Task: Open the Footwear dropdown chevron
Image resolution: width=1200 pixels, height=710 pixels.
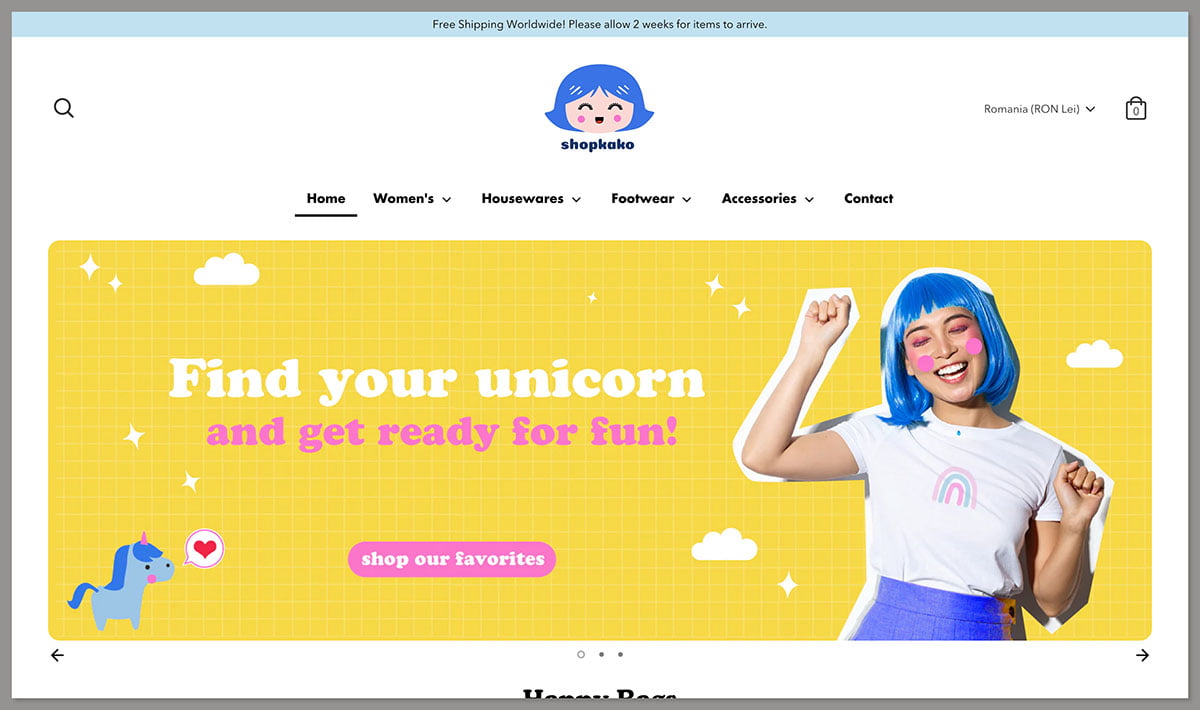Action: [688, 199]
